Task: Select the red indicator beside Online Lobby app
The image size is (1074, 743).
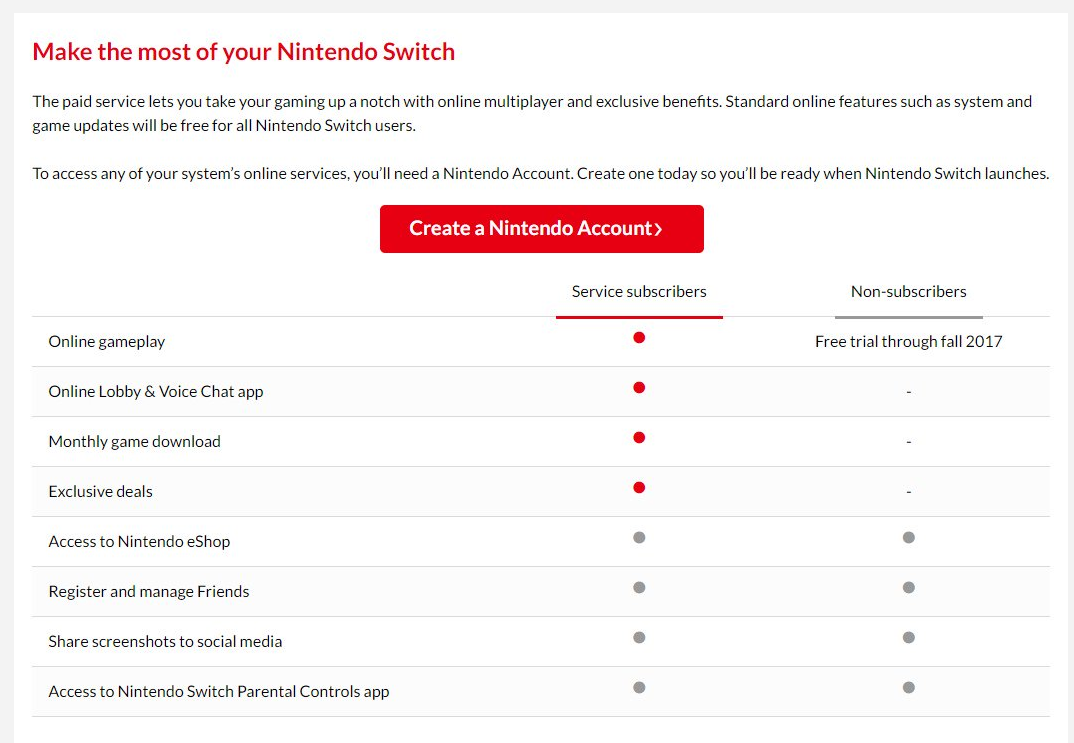Action: (x=639, y=388)
